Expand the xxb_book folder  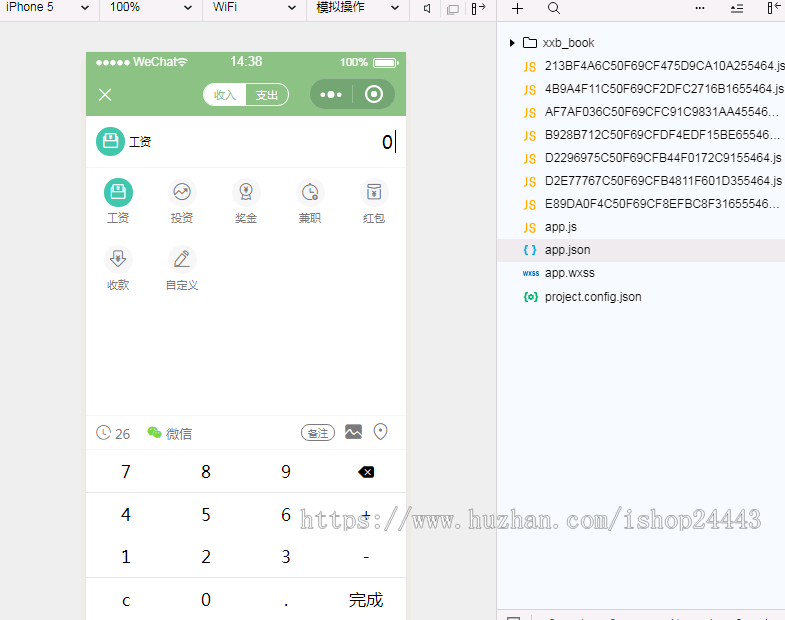point(512,43)
